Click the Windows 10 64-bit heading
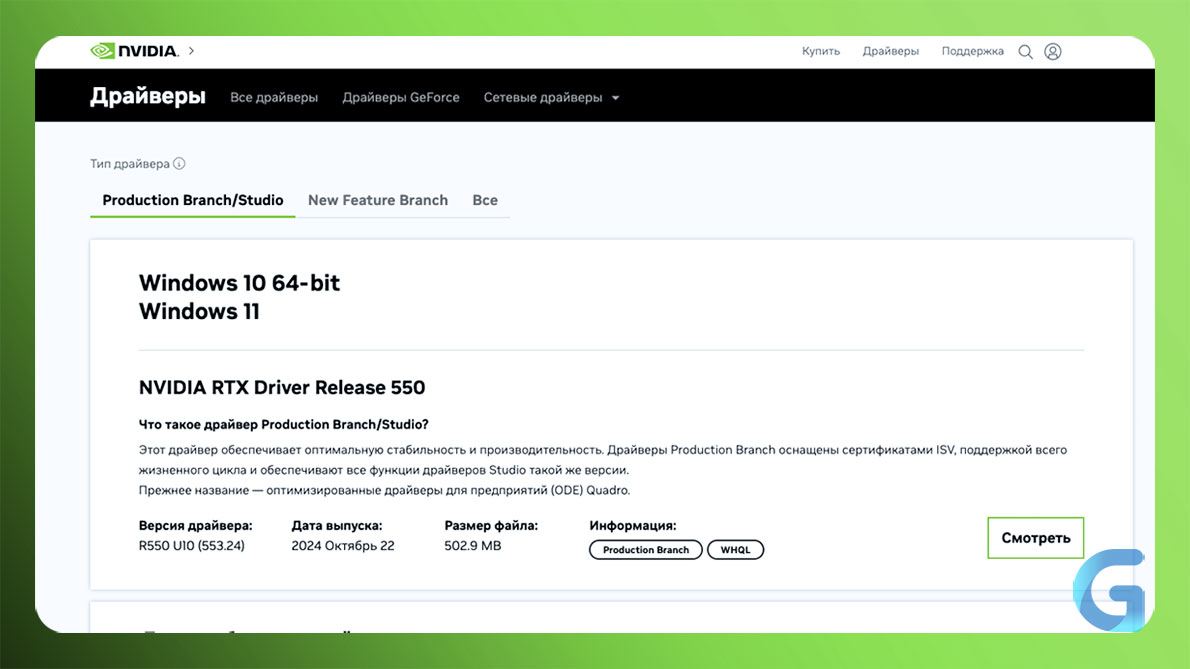 coord(239,283)
